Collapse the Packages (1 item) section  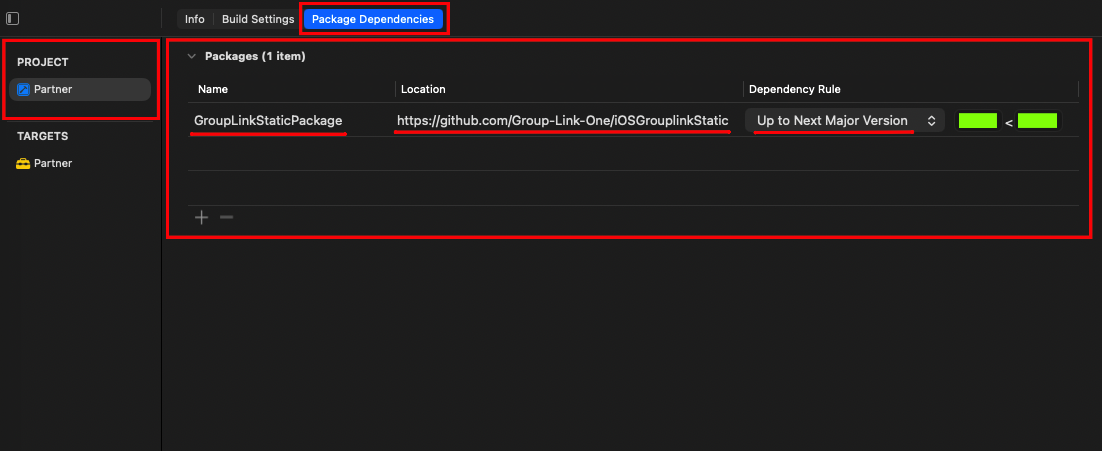tap(191, 56)
